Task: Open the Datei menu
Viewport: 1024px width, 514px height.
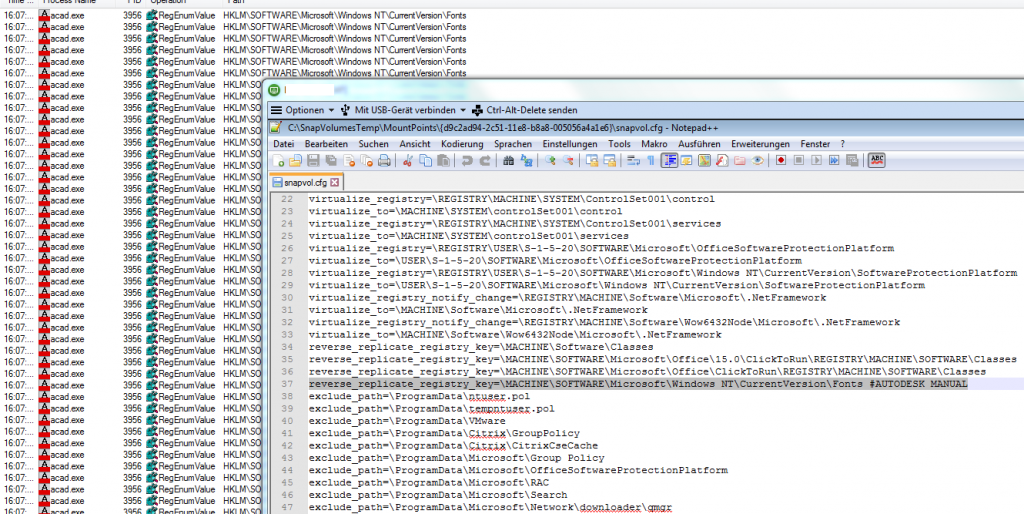Action: point(283,144)
